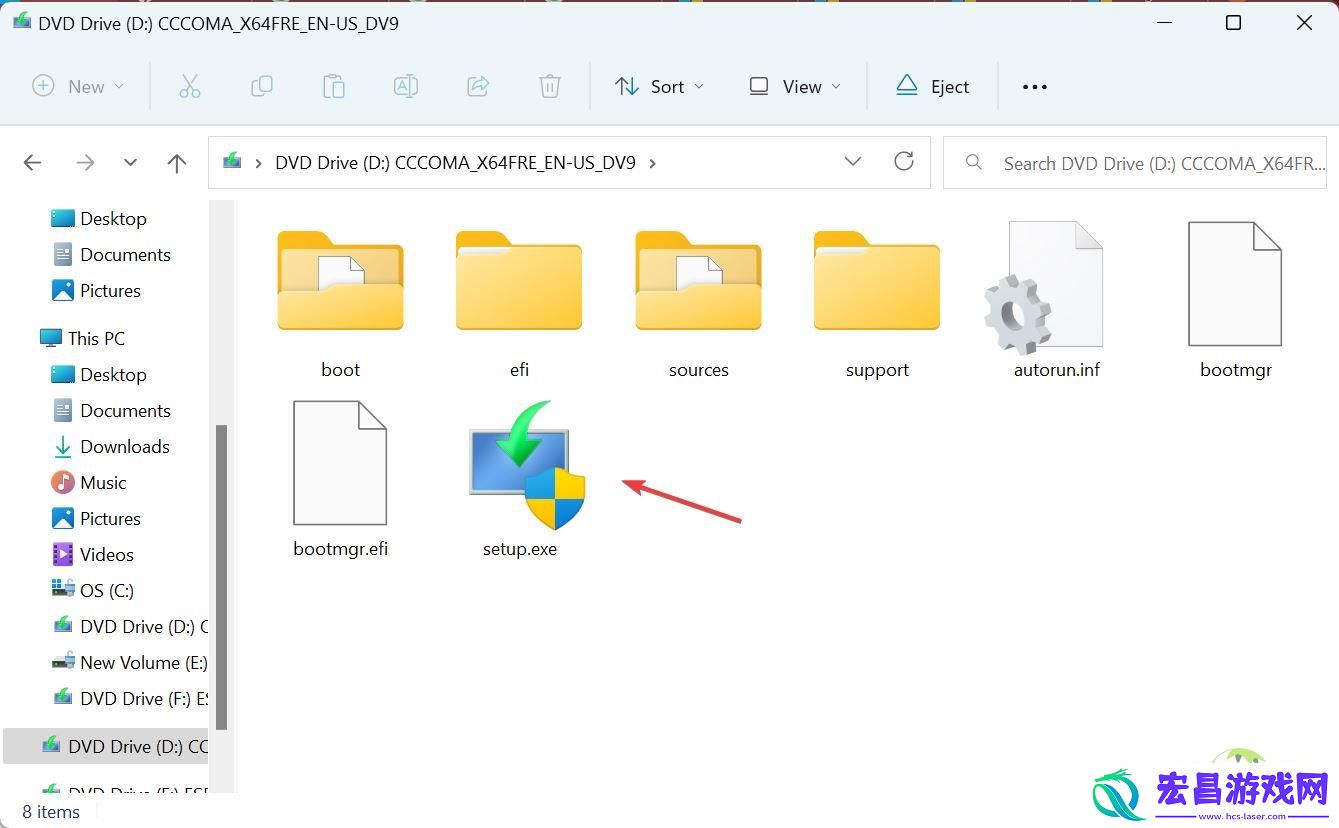Click the search box for DVD Drive
The height and width of the screenshot is (828, 1339).
click(x=1135, y=163)
